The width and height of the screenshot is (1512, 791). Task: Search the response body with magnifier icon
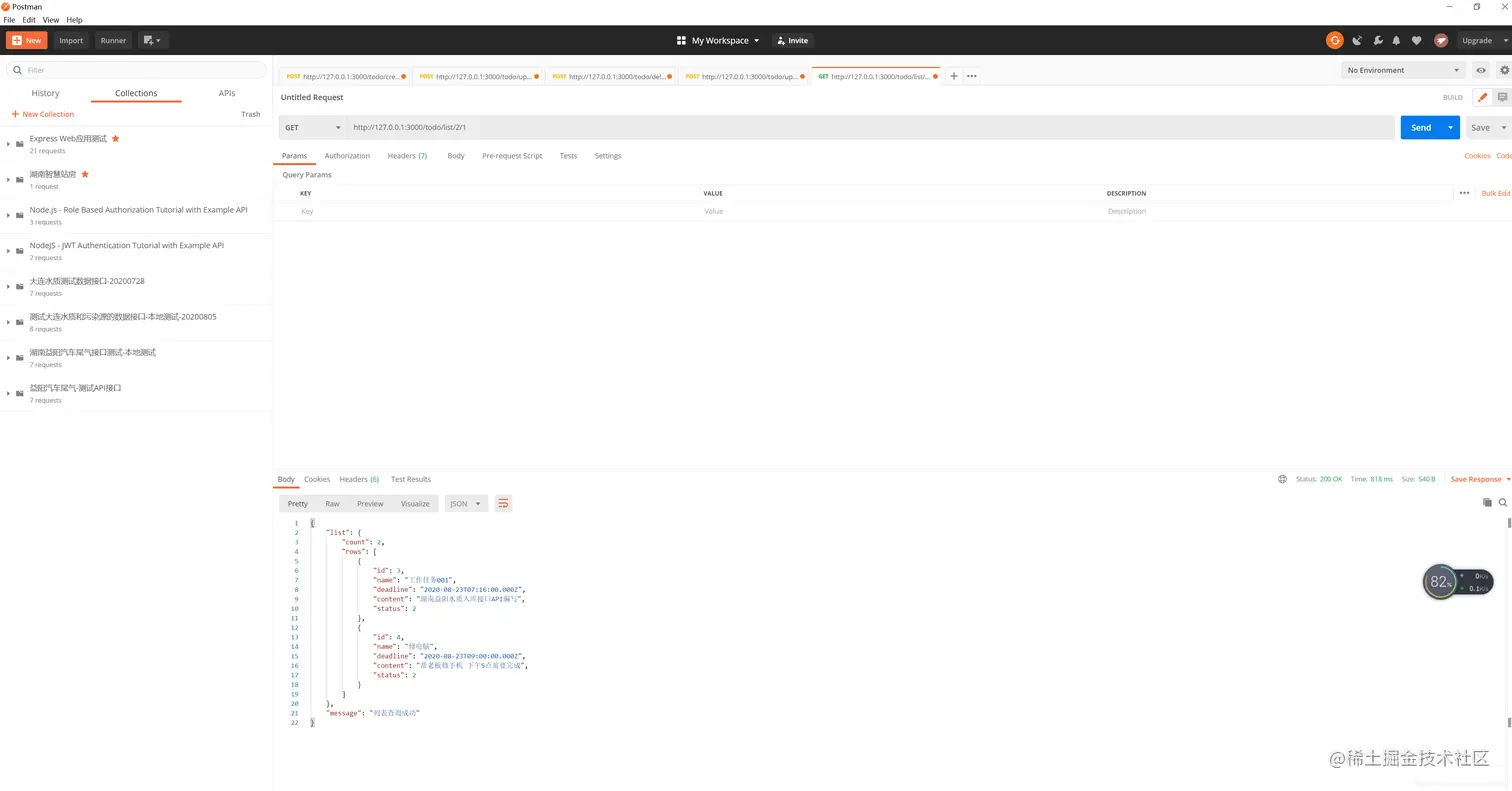coord(1503,502)
